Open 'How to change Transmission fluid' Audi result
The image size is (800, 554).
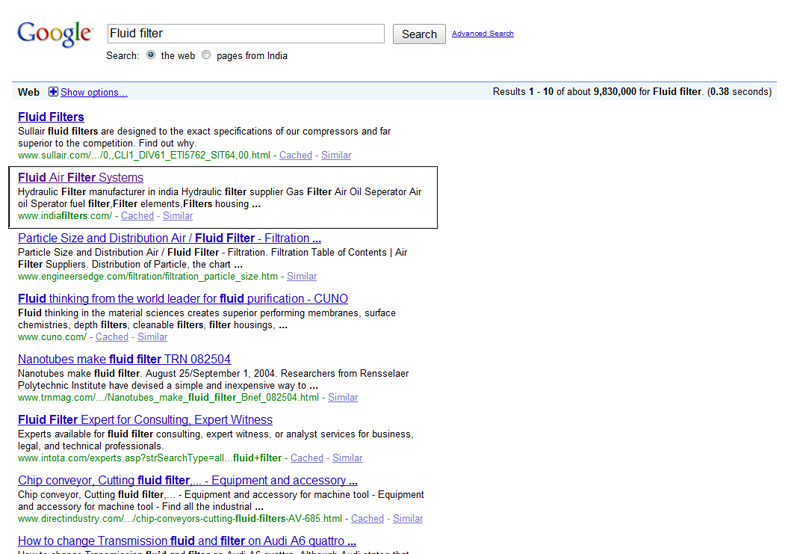[187, 541]
